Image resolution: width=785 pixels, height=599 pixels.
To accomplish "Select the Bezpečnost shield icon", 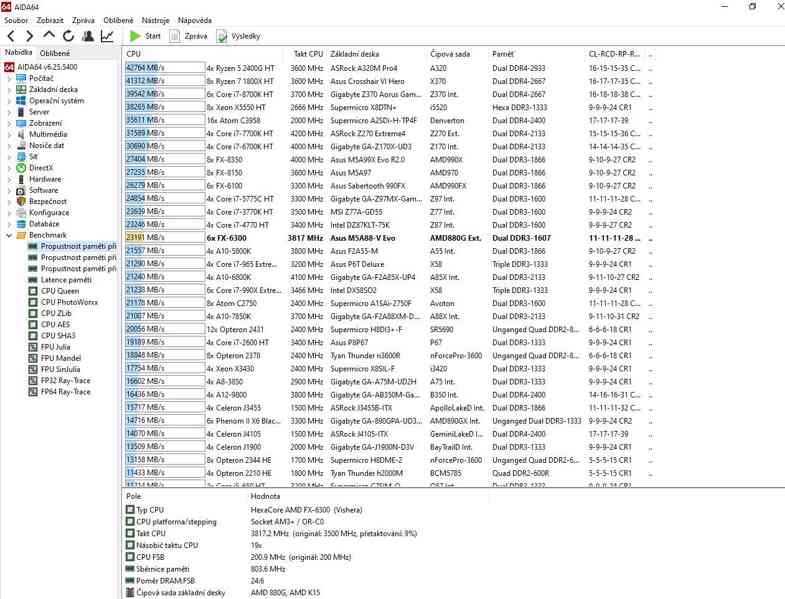I will click(21, 201).
